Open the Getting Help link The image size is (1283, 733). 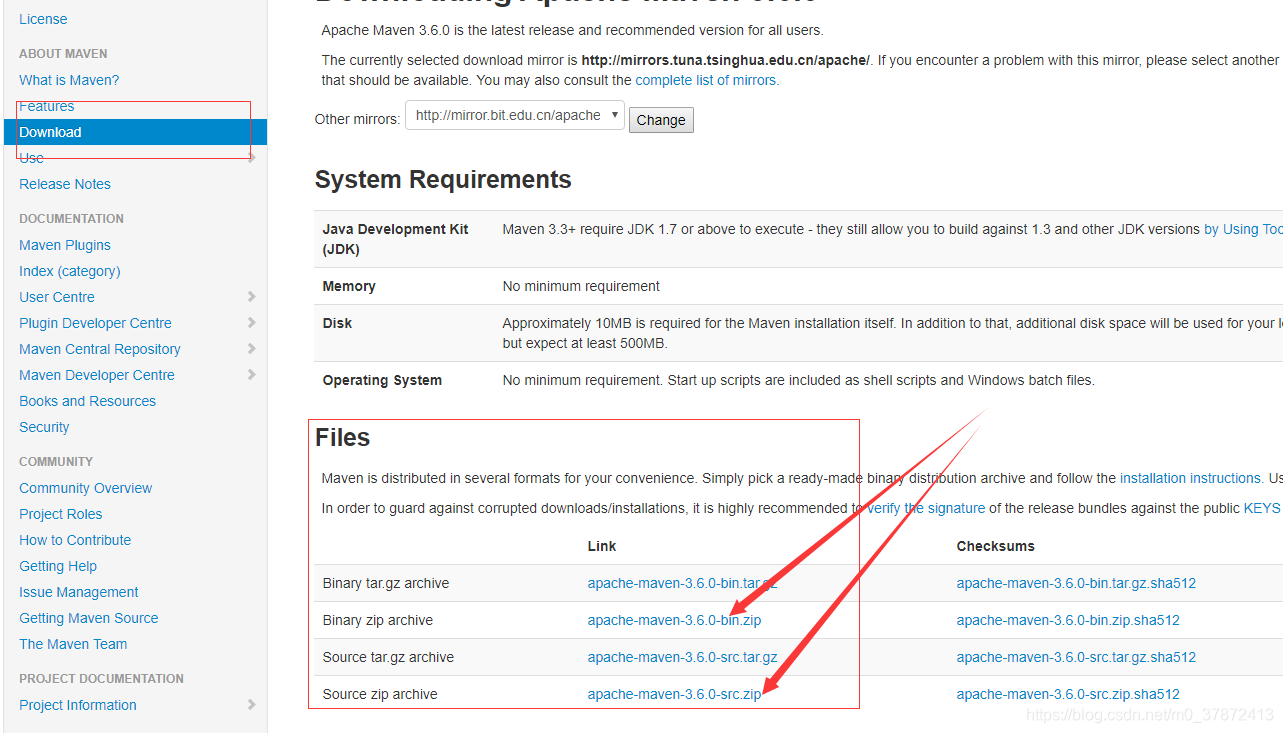click(x=58, y=566)
